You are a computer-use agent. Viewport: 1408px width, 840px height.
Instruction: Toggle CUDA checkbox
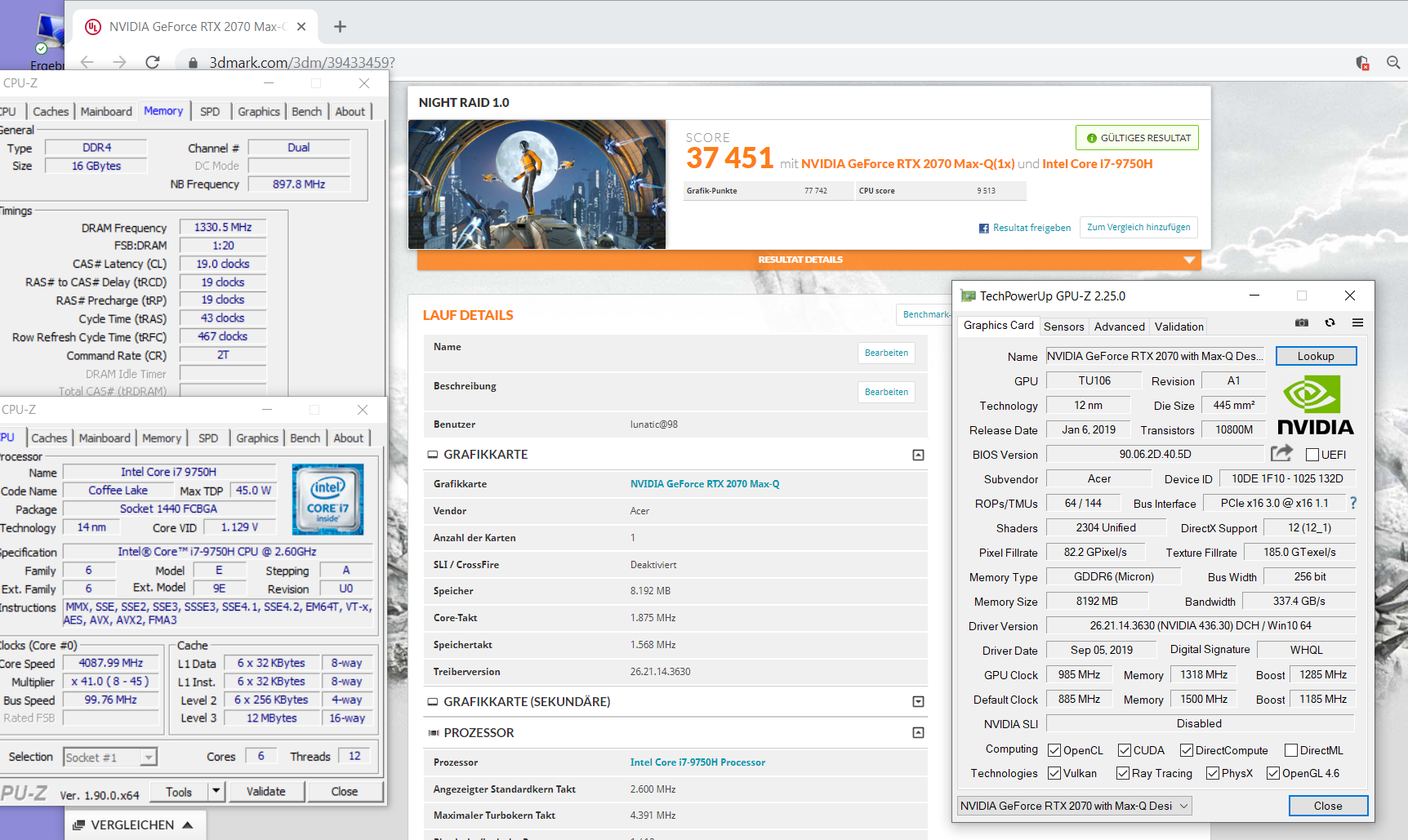1125,750
